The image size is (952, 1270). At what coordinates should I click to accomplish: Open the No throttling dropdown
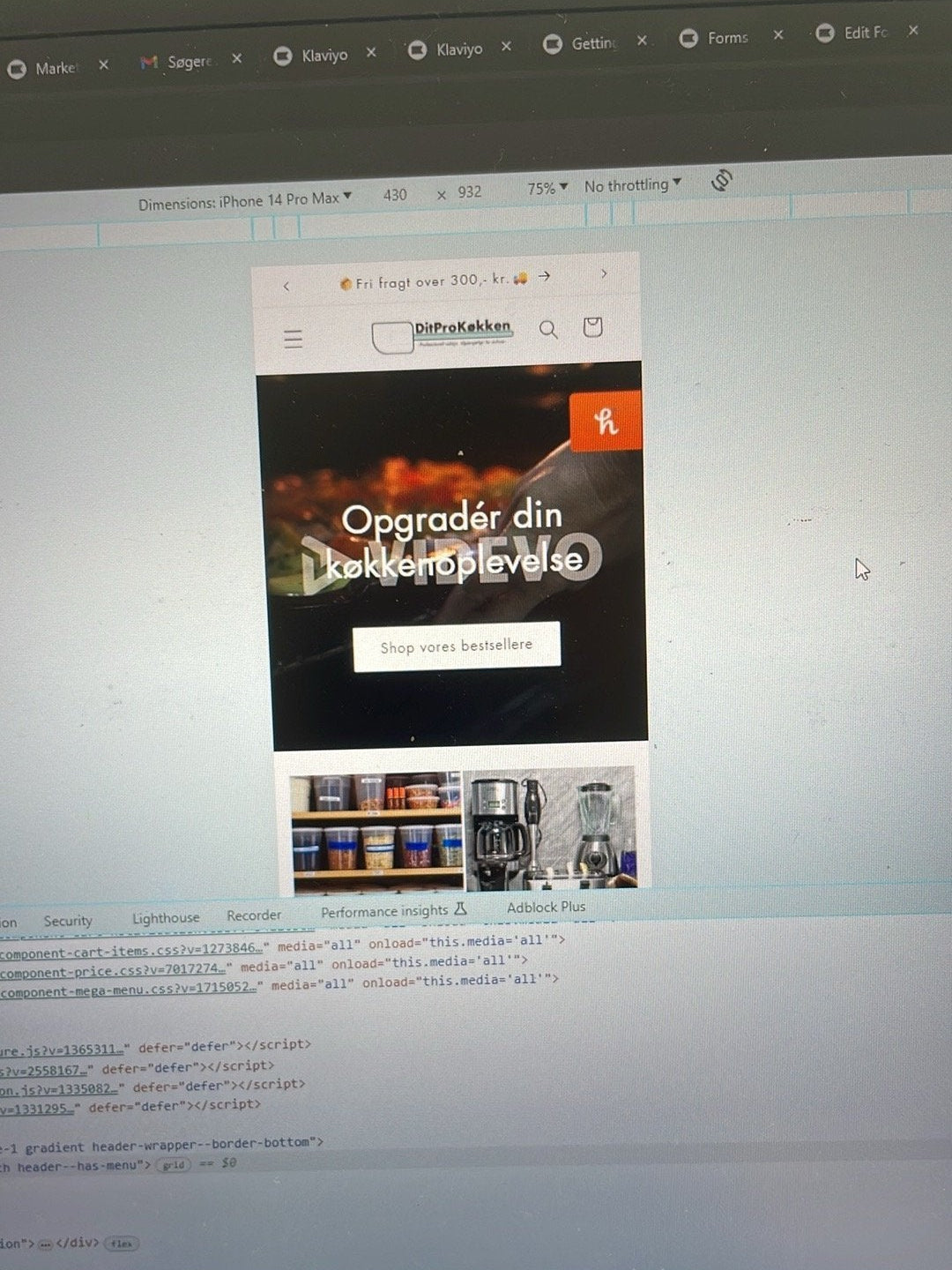click(633, 185)
